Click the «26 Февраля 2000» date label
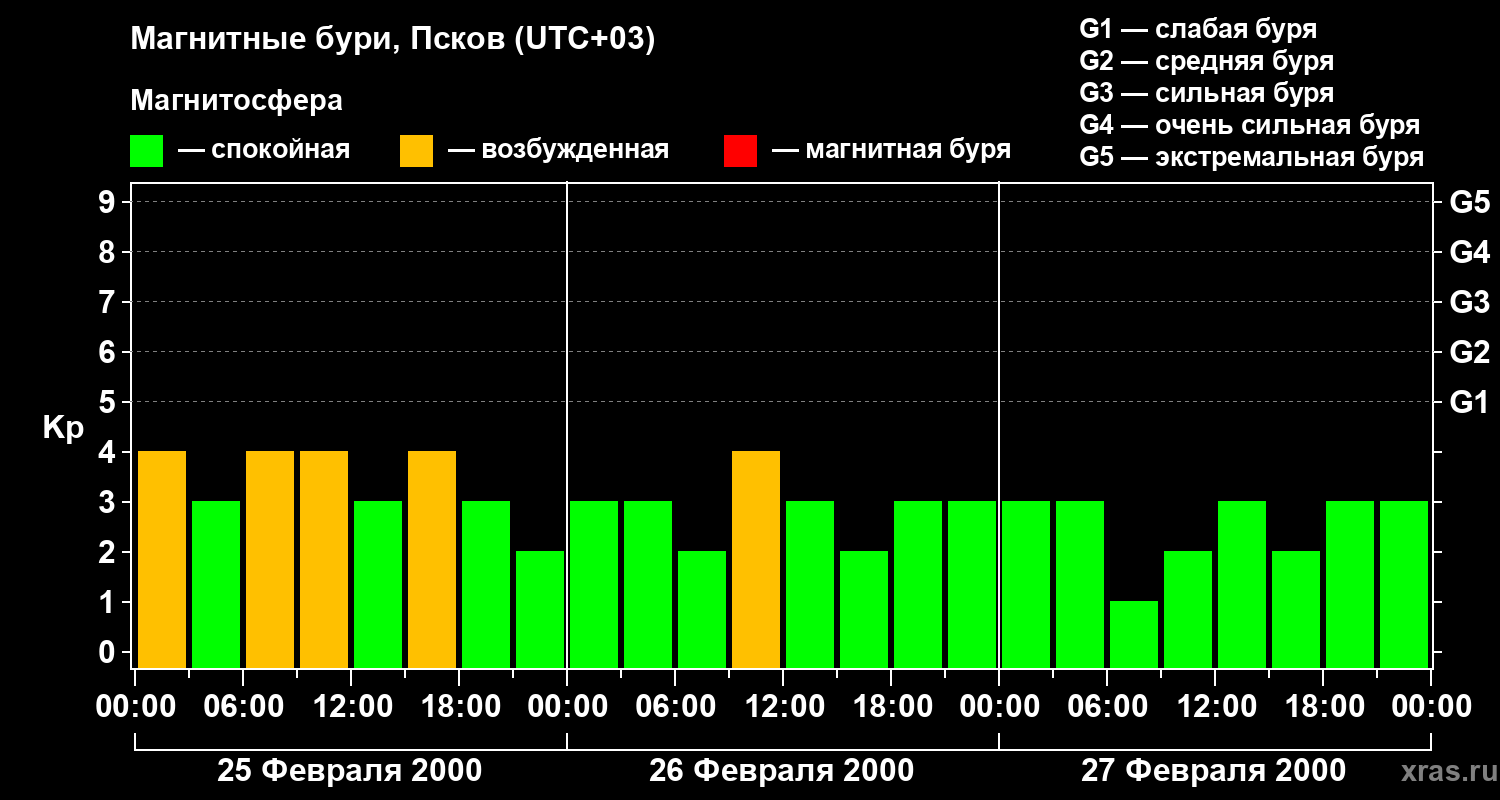1500x800 pixels. pyautogui.click(x=782, y=771)
